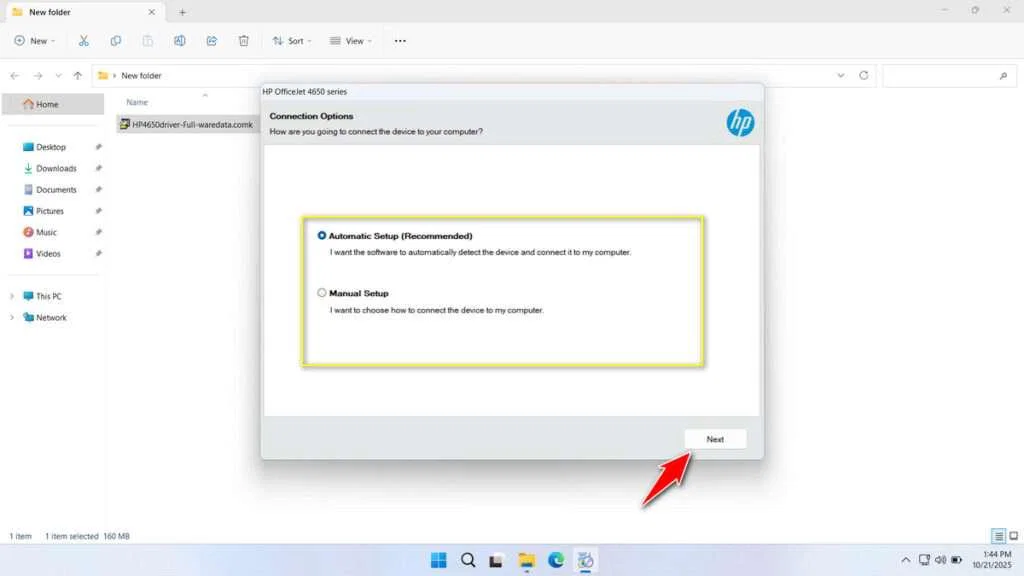
Task: Select Automatic Setup (Recommended)
Action: coord(321,236)
